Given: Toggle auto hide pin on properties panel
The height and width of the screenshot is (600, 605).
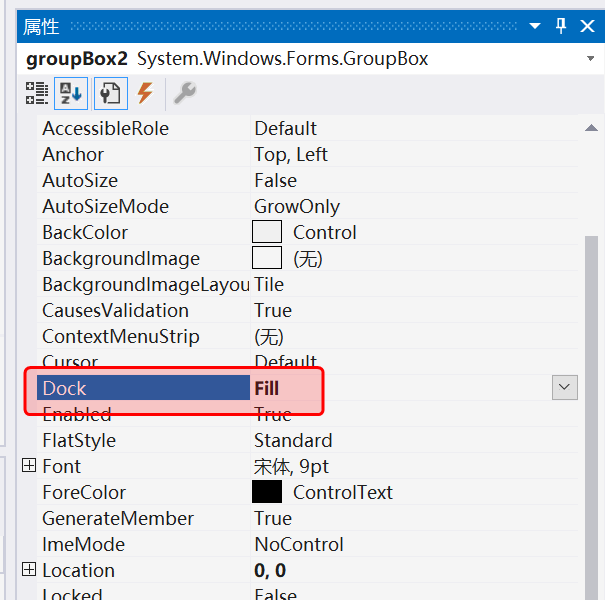Looking at the screenshot, I should 561,27.
